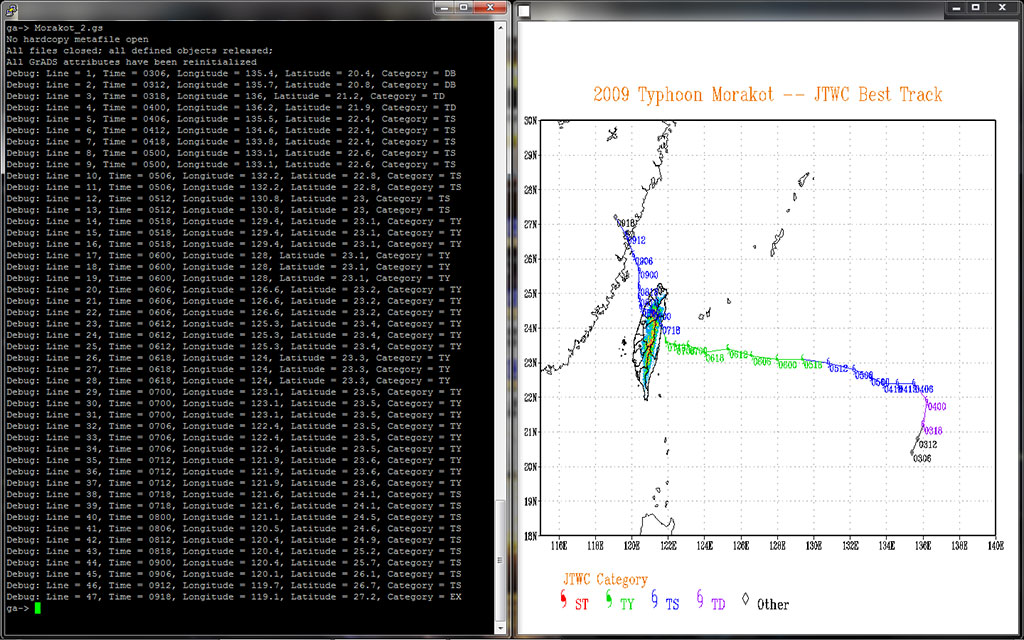Click the graphics window title icon
This screenshot has height=640, width=1024.
pos(524,10)
